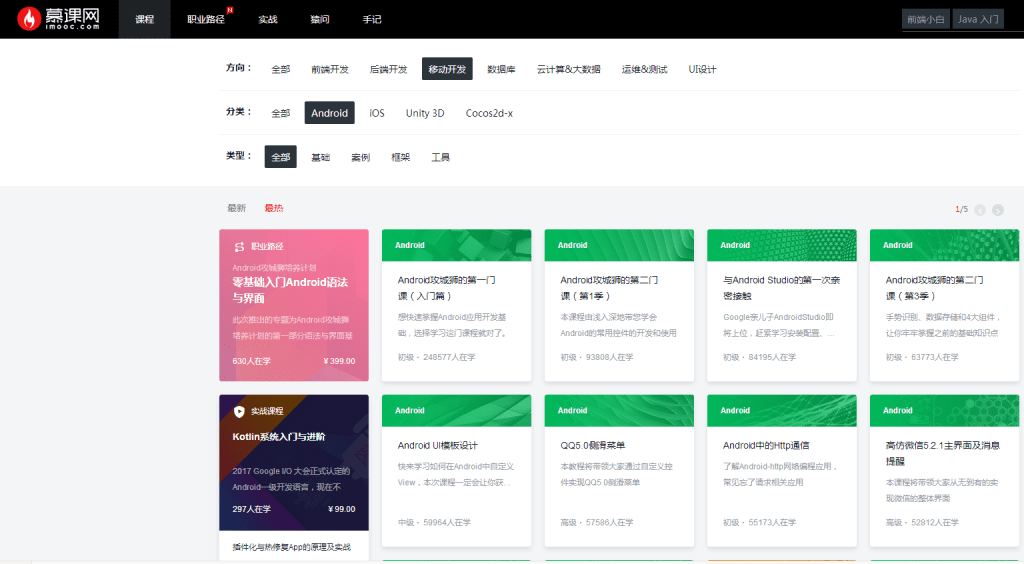
Task: Open the 实战 navigation item
Action: pyautogui.click(x=268, y=19)
